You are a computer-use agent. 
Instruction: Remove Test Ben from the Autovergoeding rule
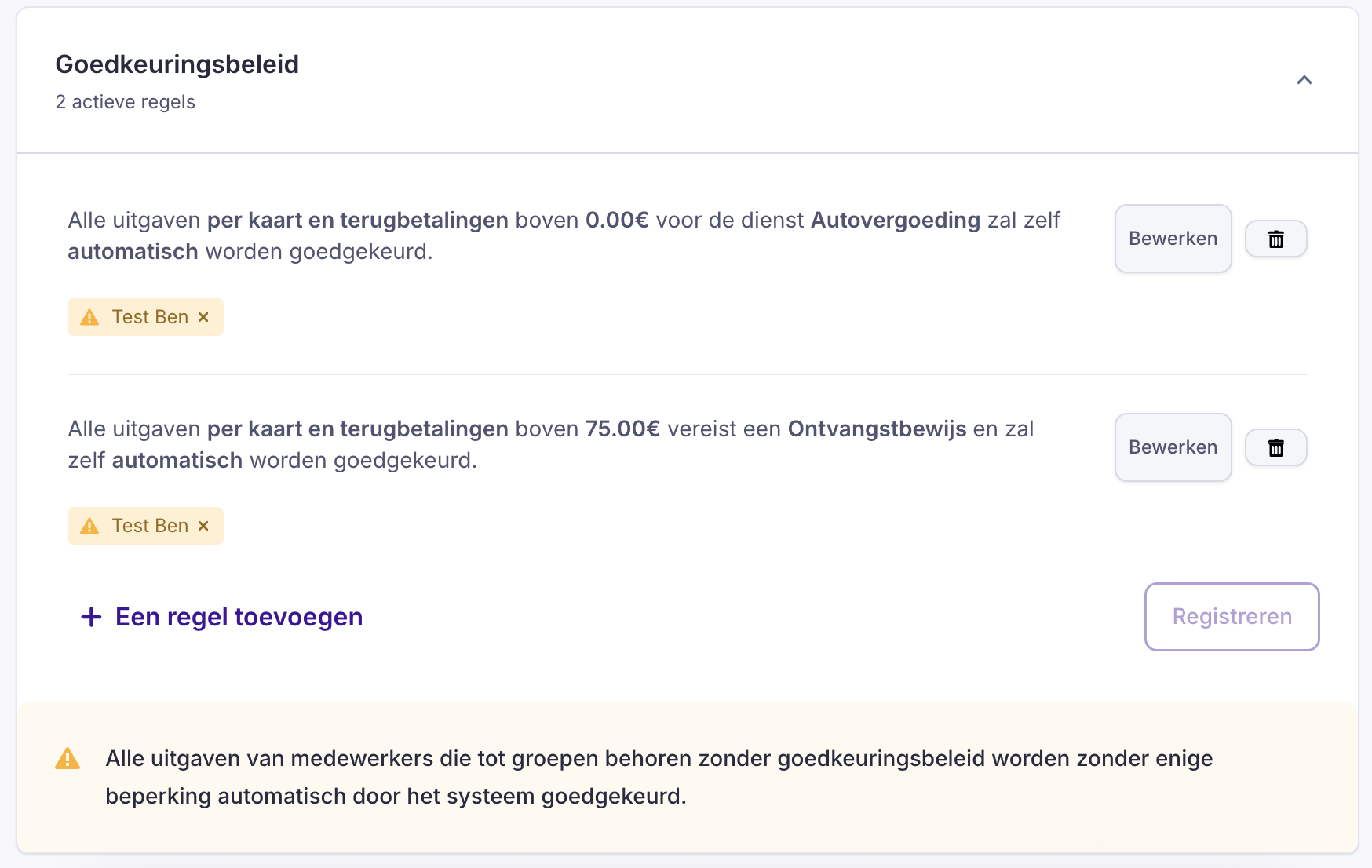[x=203, y=317]
